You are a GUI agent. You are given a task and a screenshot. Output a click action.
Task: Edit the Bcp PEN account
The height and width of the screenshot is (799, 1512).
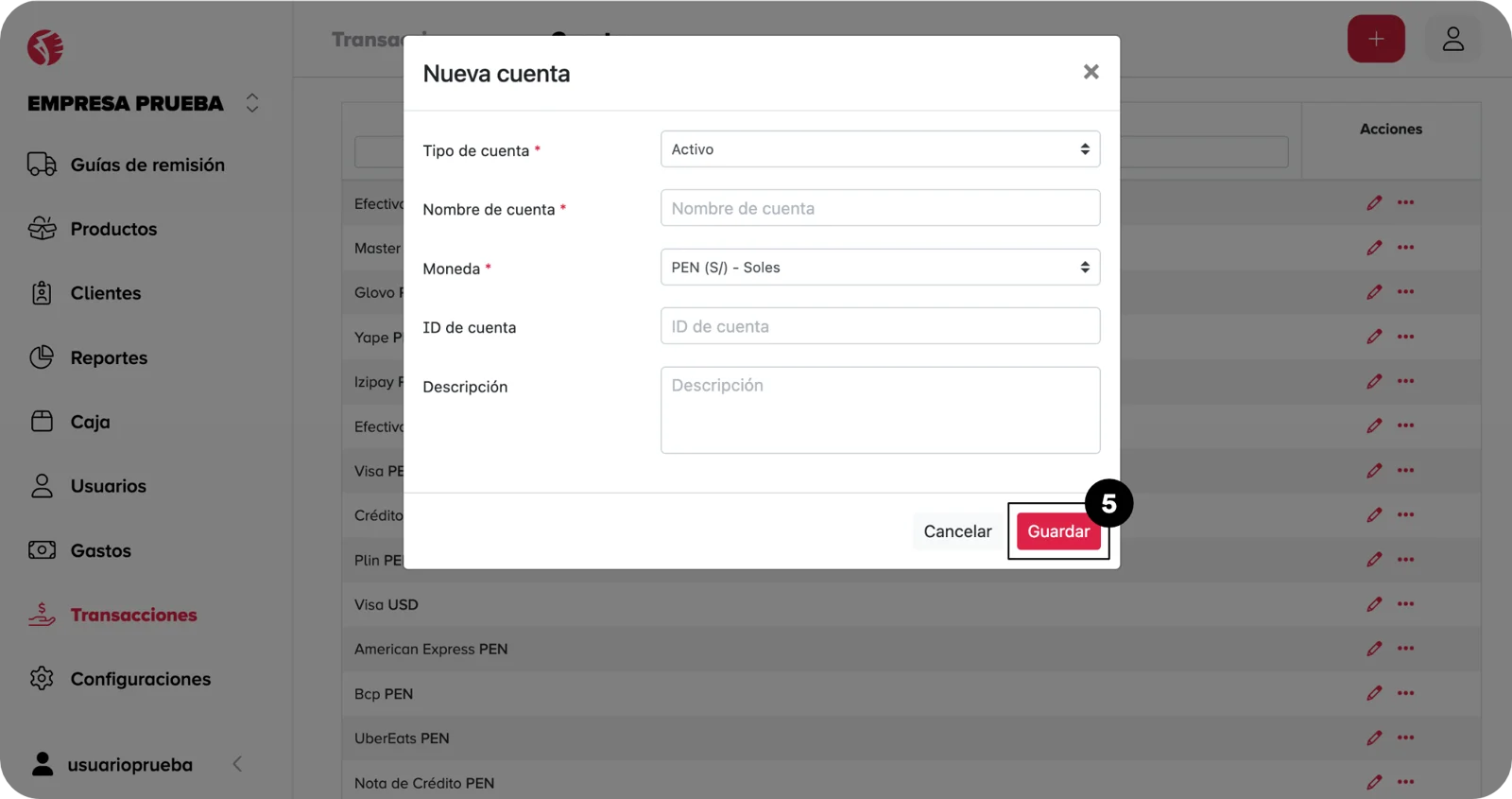[x=1374, y=693]
